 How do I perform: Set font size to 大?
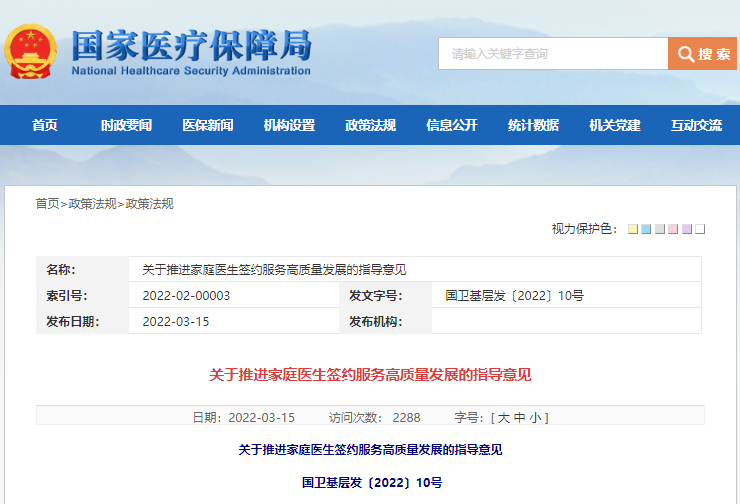point(504,418)
